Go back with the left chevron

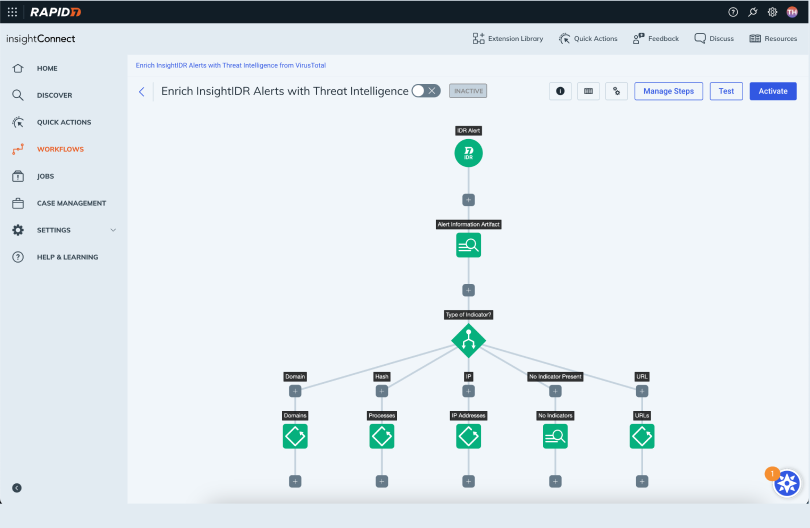(x=142, y=91)
